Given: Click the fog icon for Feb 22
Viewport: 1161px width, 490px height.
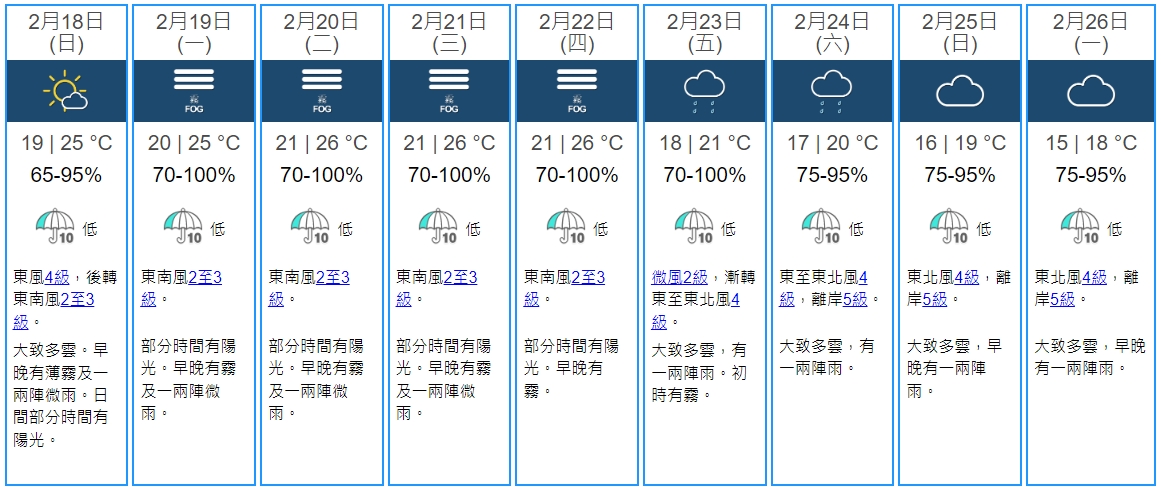Looking at the screenshot, I should coord(577,91).
